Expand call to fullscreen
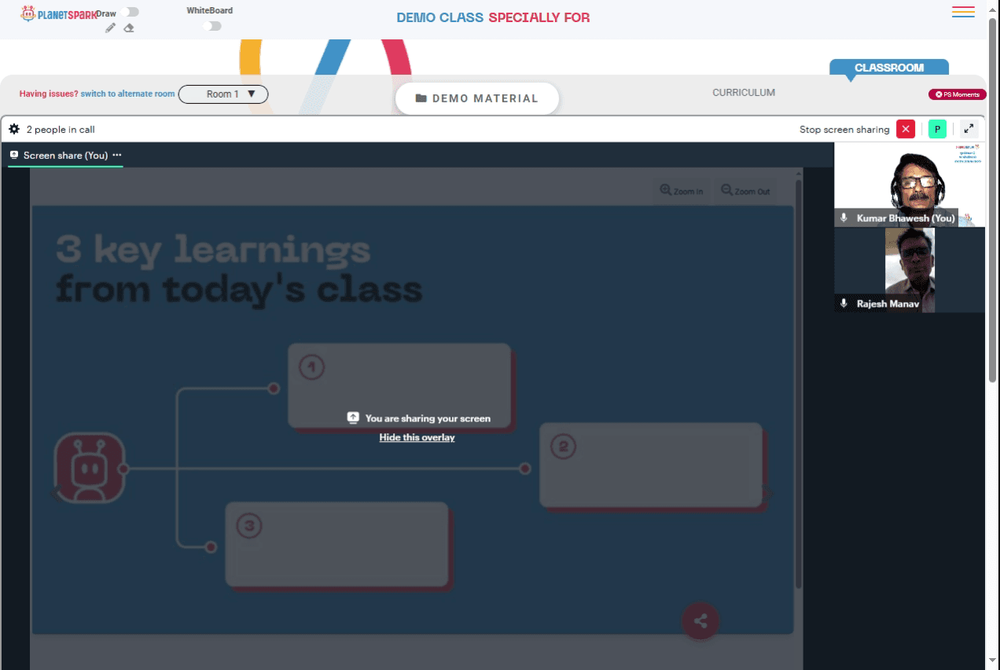 (x=969, y=129)
